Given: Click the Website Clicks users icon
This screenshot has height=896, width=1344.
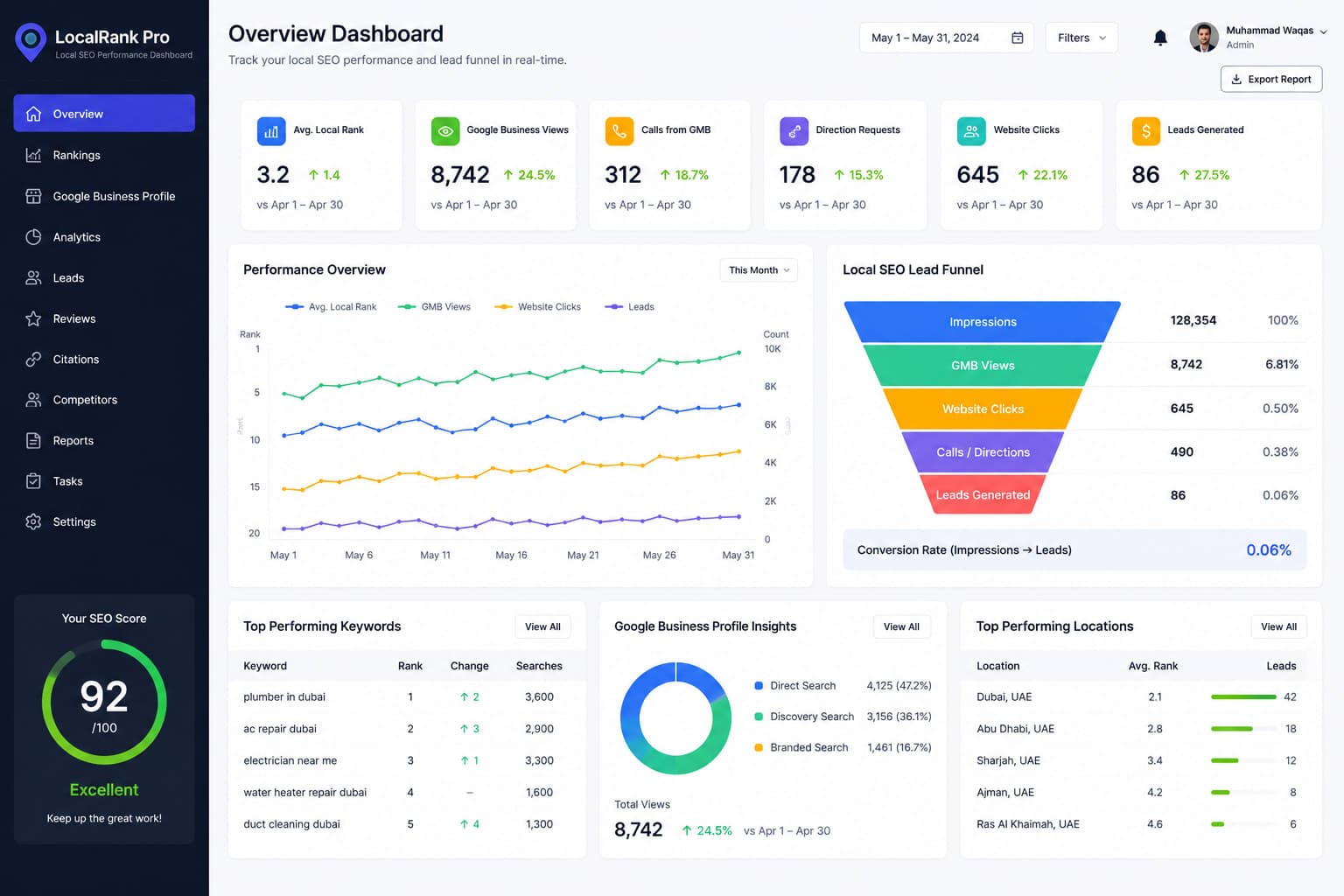Looking at the screenshot, I should pyautogui.click(x=971, y=131).
